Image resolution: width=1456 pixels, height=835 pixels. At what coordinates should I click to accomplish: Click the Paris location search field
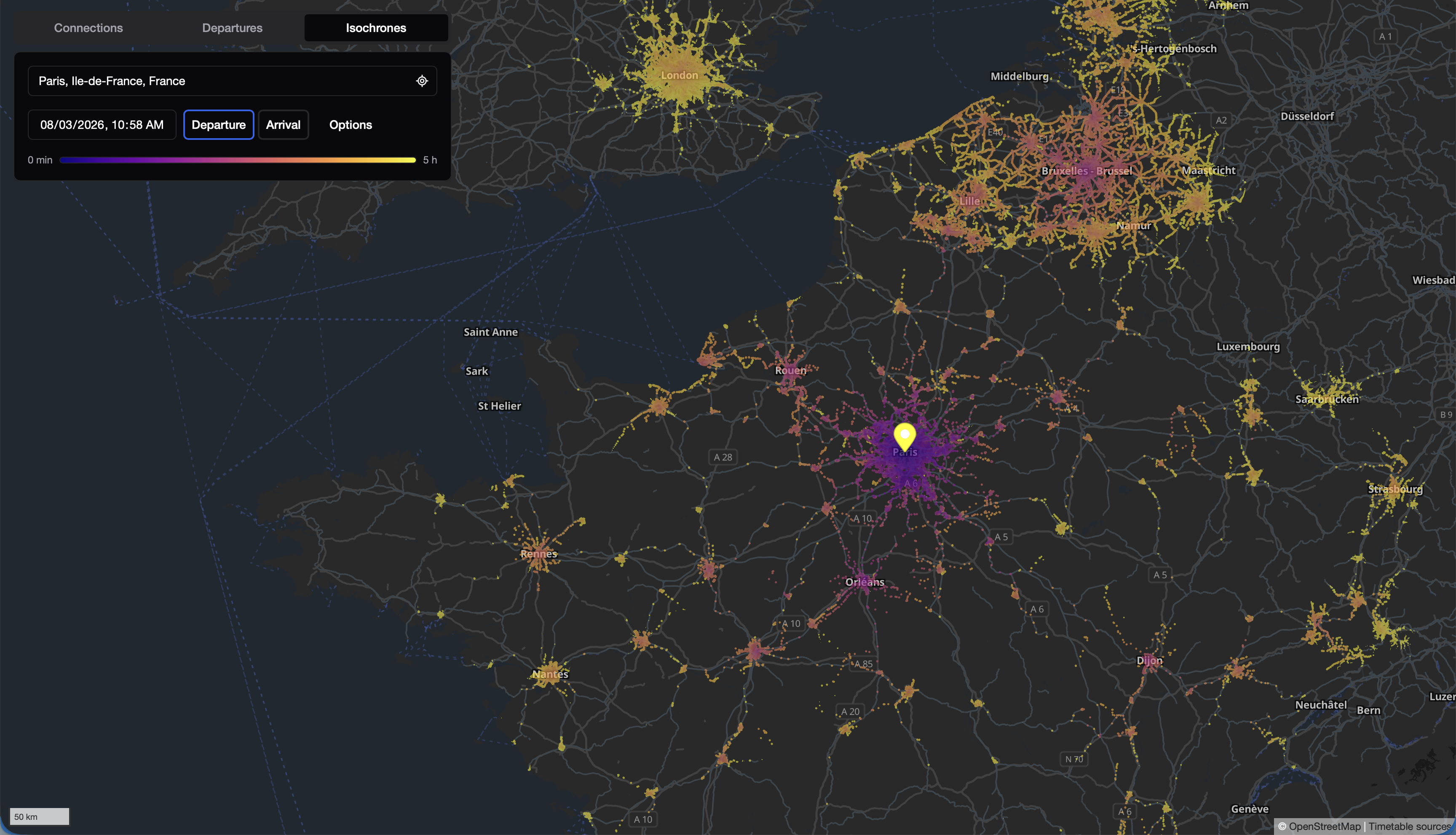click(x=232, y=81)
